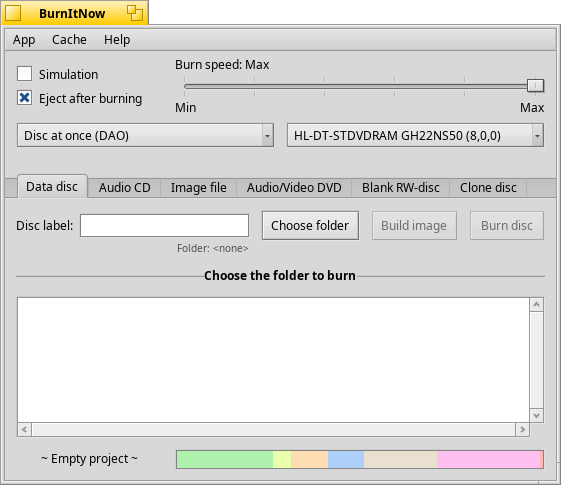Viewport: 561px width, 485px height.
Task: Switch to the Data disc tab
Action: 52,186
